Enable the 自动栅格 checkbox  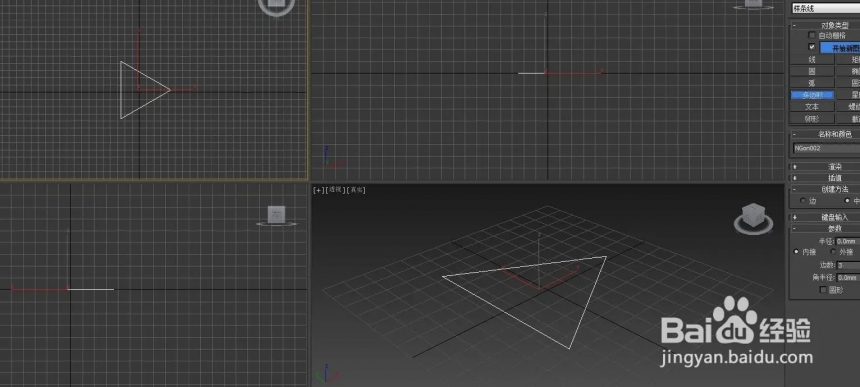click(812, 35)
